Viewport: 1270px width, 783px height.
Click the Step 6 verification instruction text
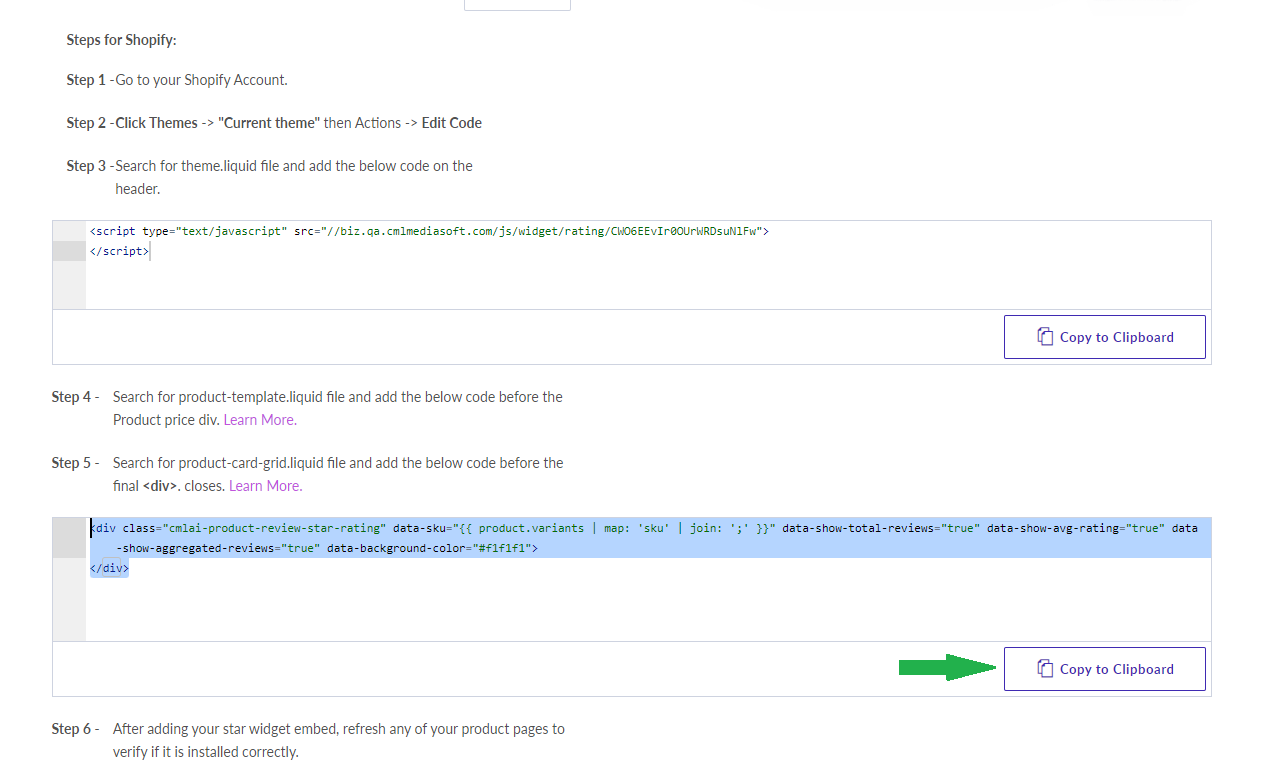tap(339, 740)
